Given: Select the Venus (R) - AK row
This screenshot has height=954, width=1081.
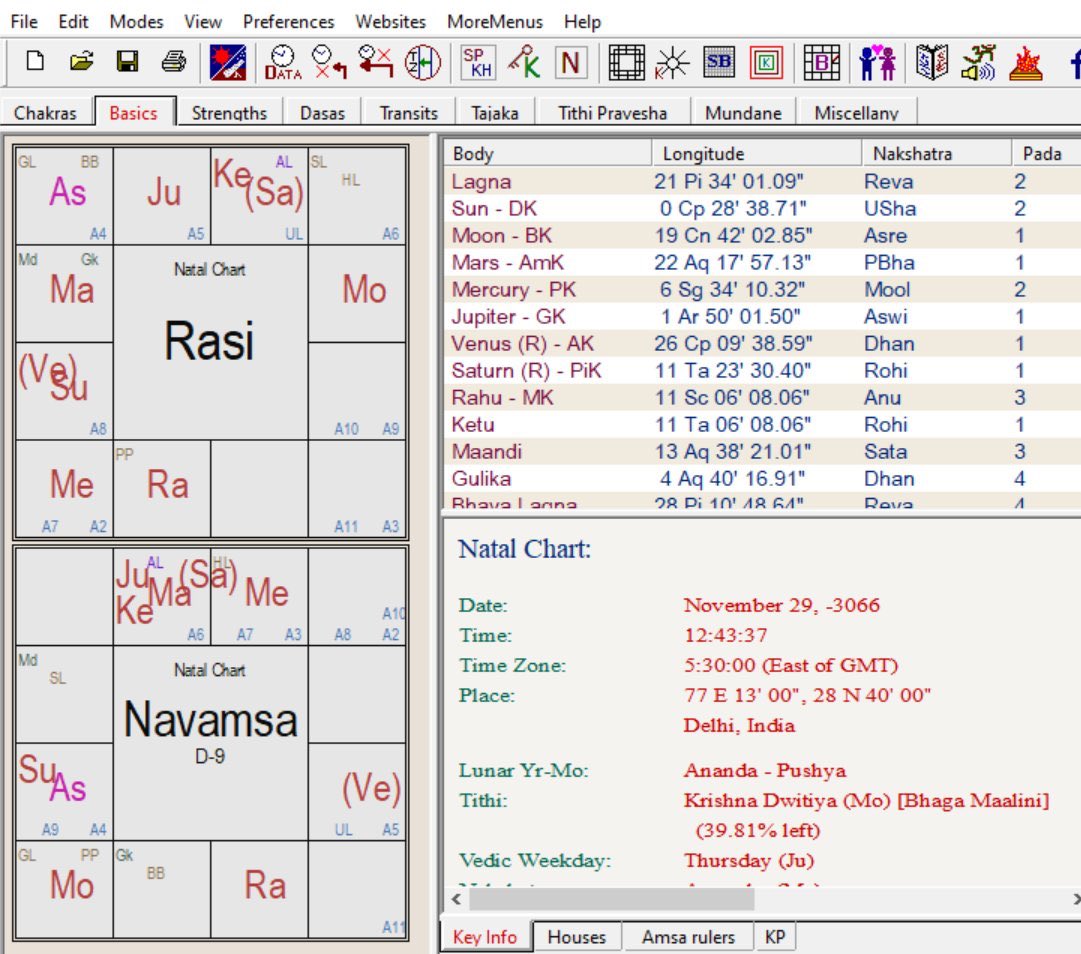Looking at the screenshot, I should [762, 343].
